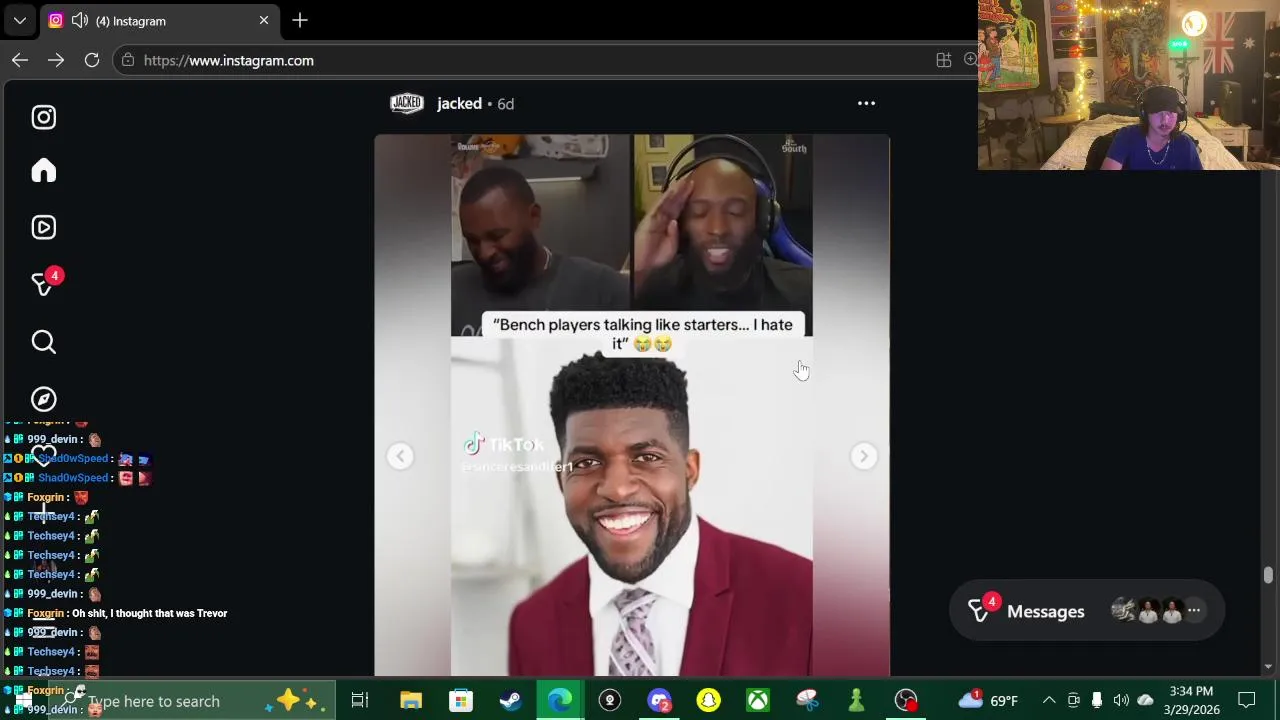Click the '6d' post timestamp
The image size is (1280, 720).
pos(506,103)
